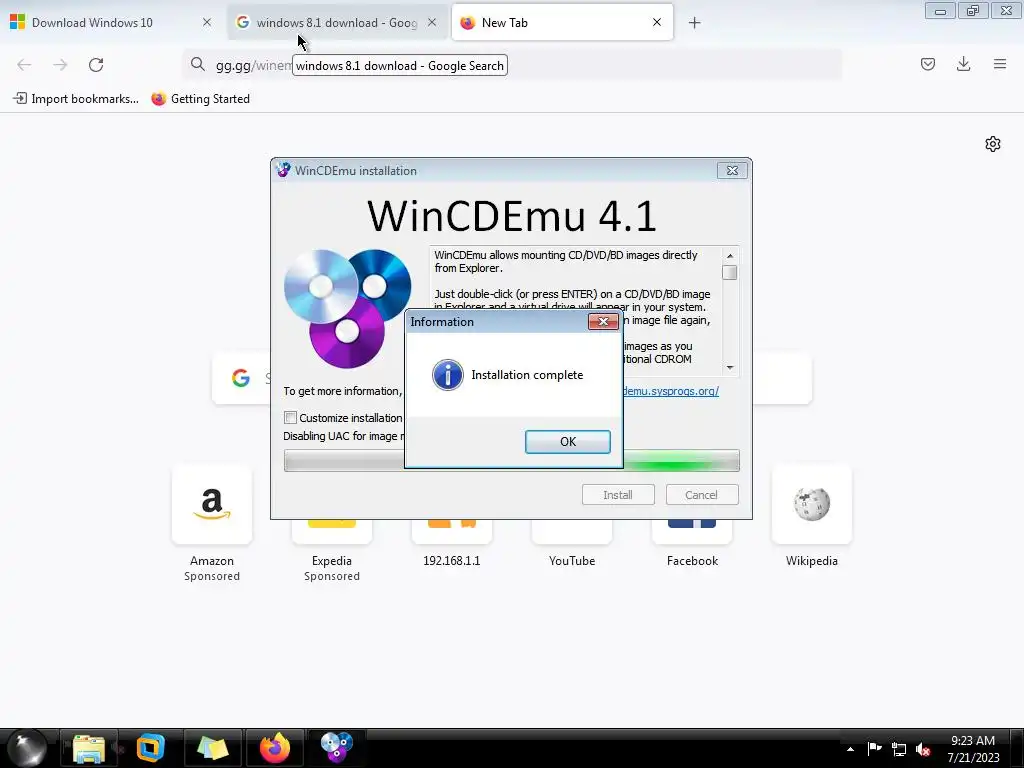
Task: Click the network tray icon
Action: tap(899, 750)
